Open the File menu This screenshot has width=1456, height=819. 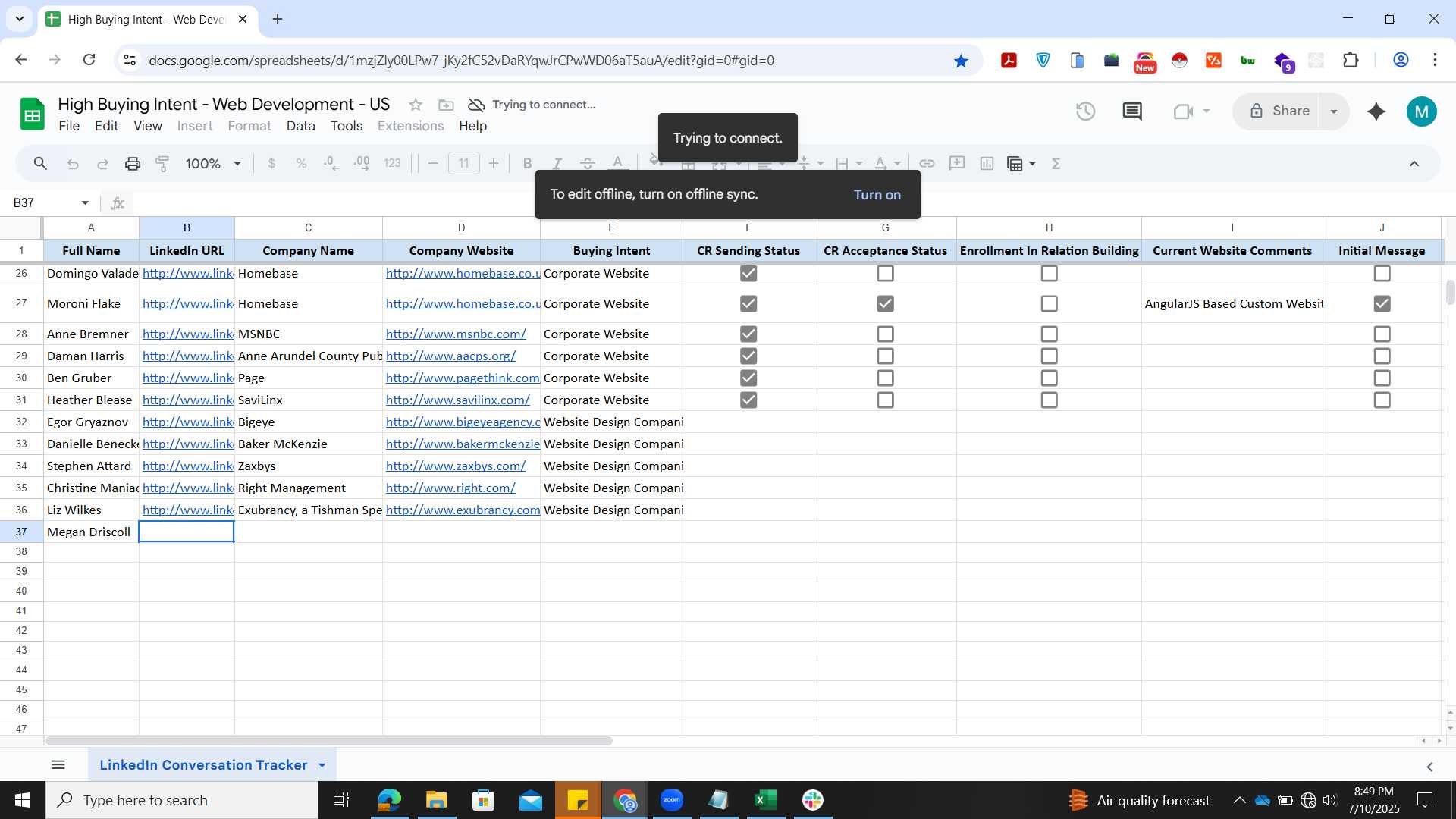coord(69,126)
